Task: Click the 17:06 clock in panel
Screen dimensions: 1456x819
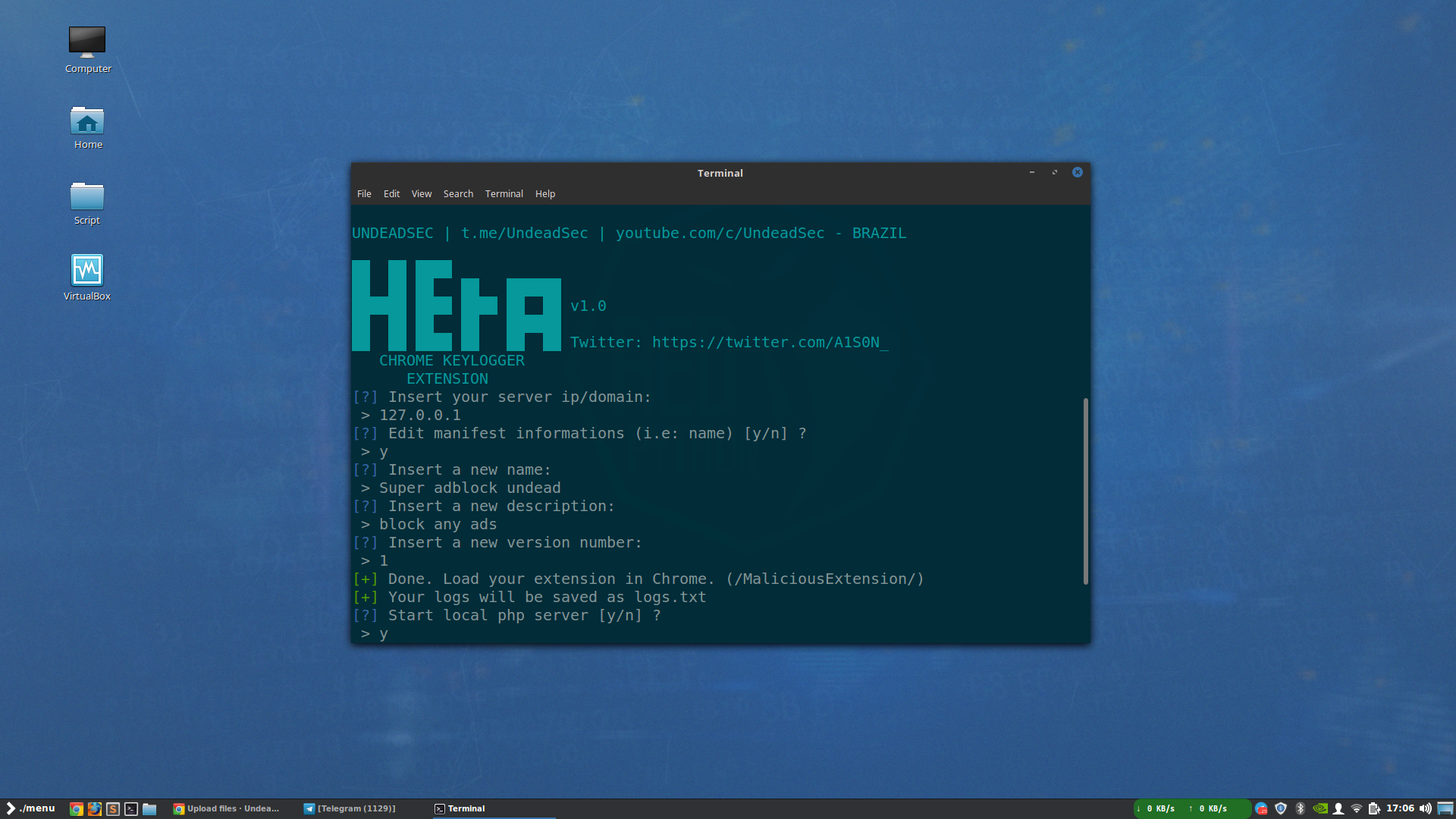Action: click(1400, 808)
